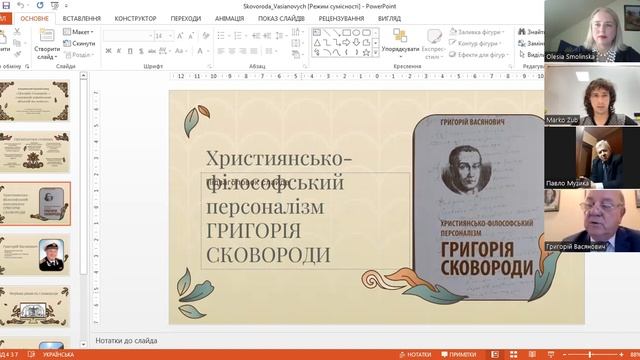Screen dimensions: 640x360
Task: Open the ВСТАВЛЕННЯ tab
Action: coord(82,18)
